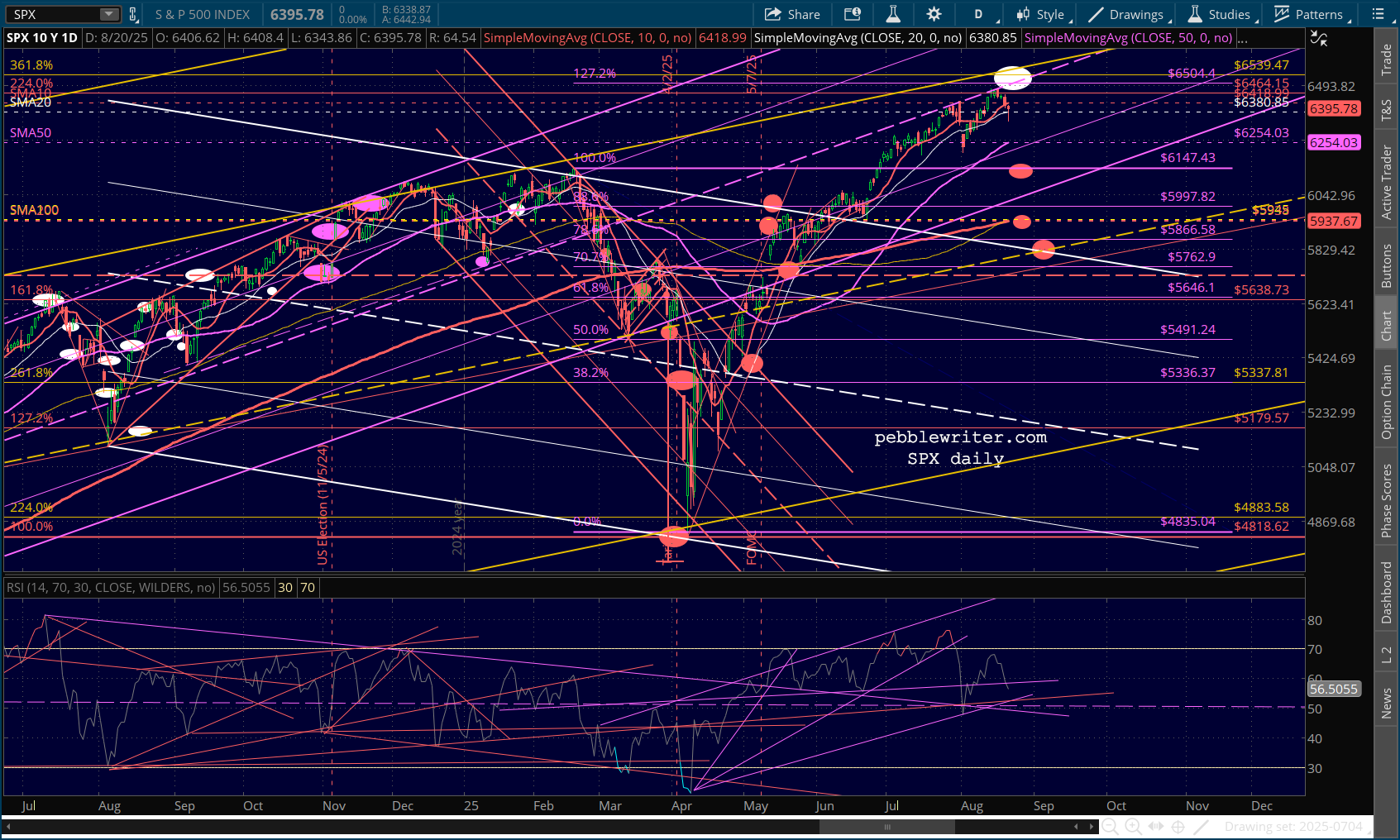Open the Active Trader side tab
1400x840 pixels.
coord(1387,183)
